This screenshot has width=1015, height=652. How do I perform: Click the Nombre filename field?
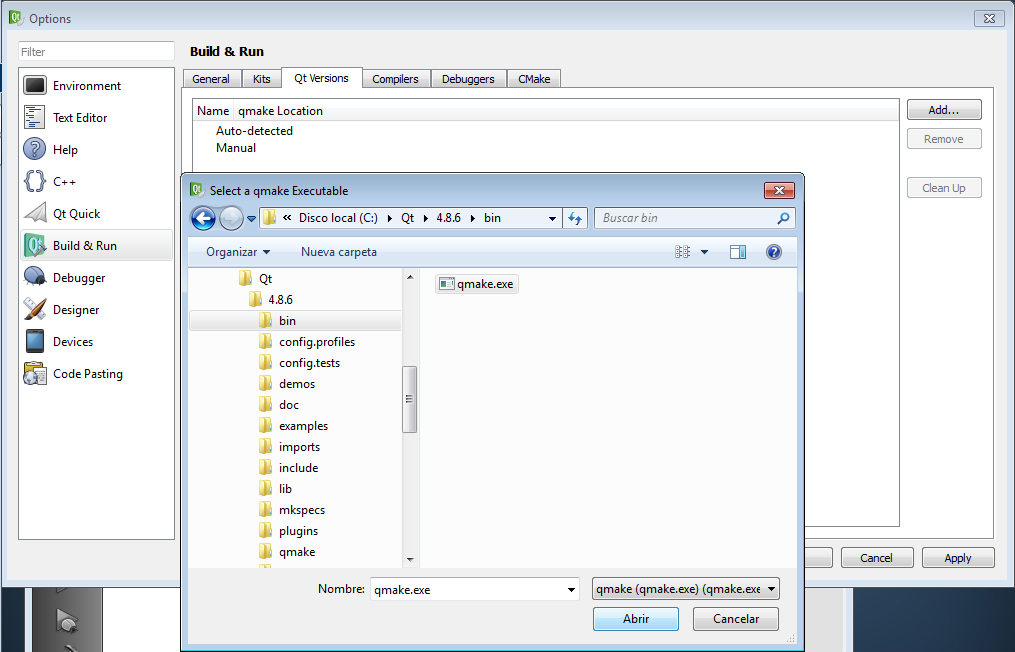[x=474, y=589]
